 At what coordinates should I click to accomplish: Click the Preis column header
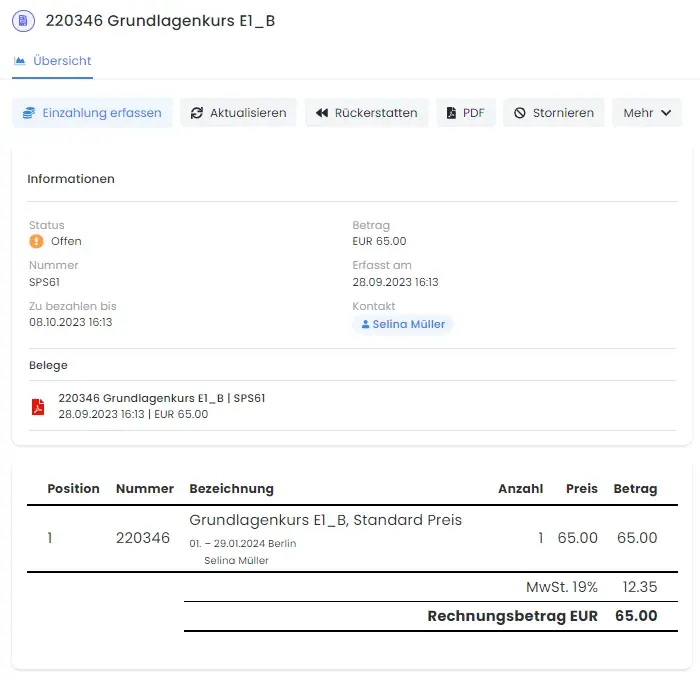point(582,488)
